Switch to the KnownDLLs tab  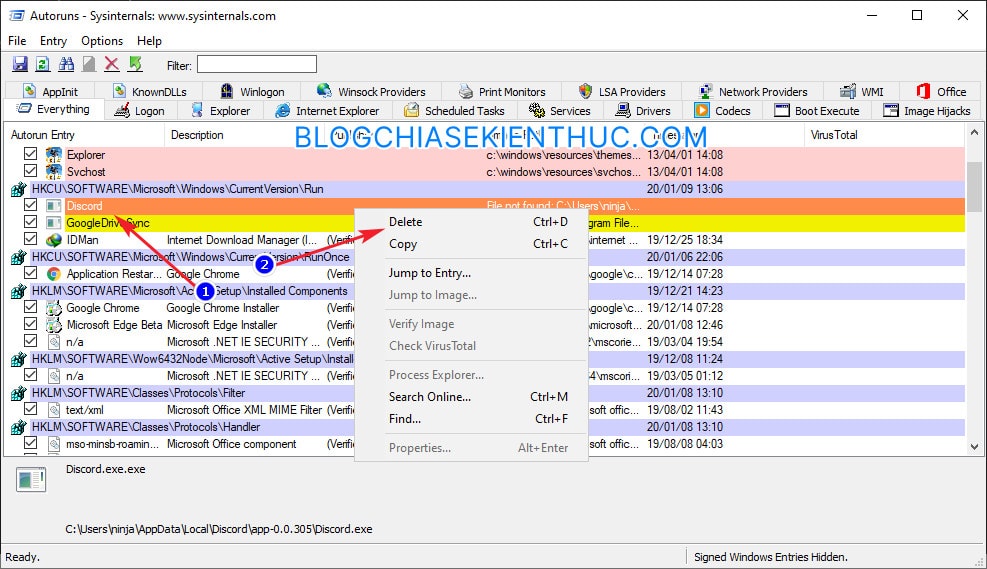150,92
